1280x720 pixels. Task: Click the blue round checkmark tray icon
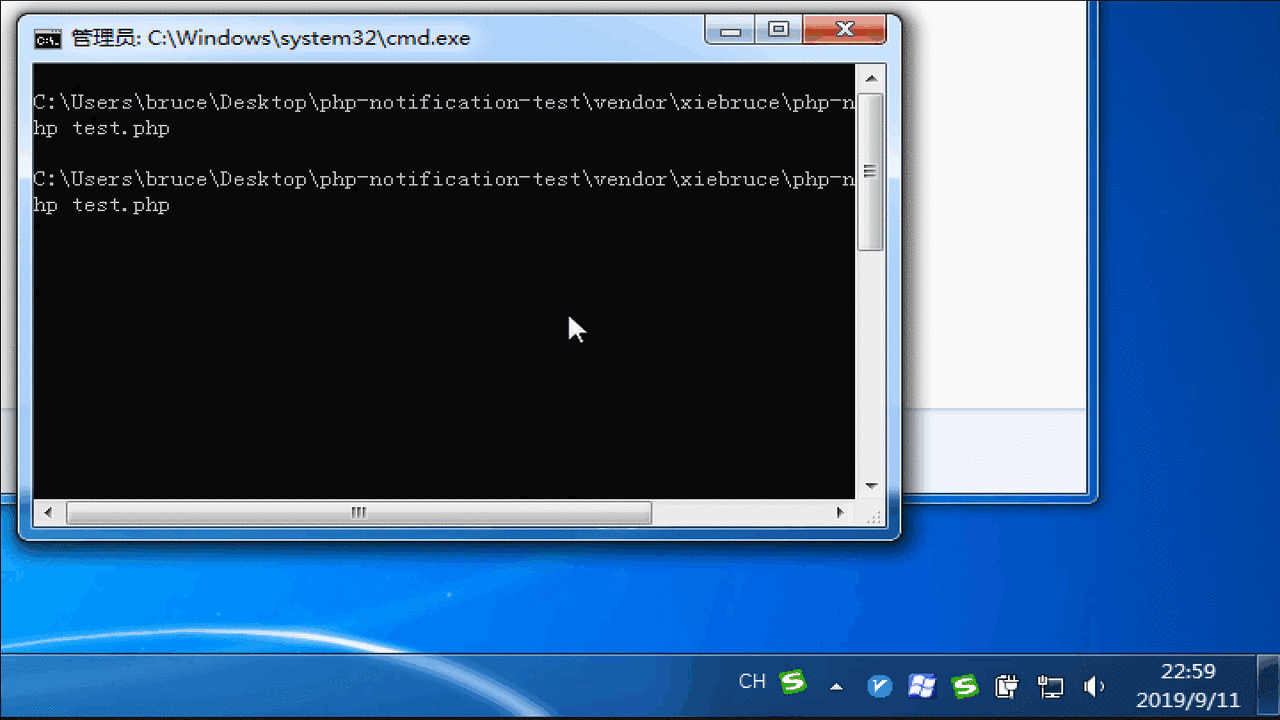(879, 686)
